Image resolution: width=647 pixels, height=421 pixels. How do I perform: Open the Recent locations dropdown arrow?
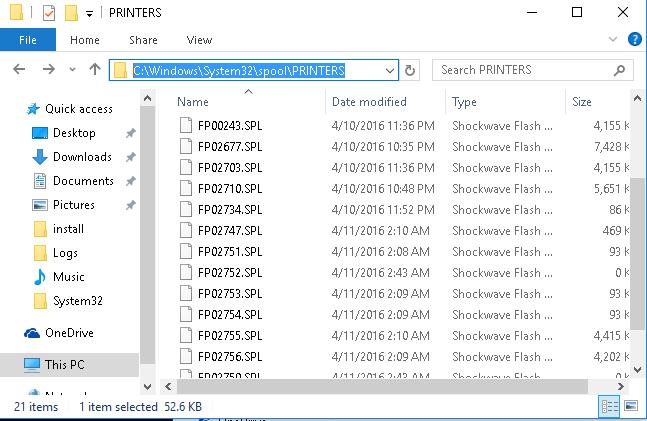[71, 71]
